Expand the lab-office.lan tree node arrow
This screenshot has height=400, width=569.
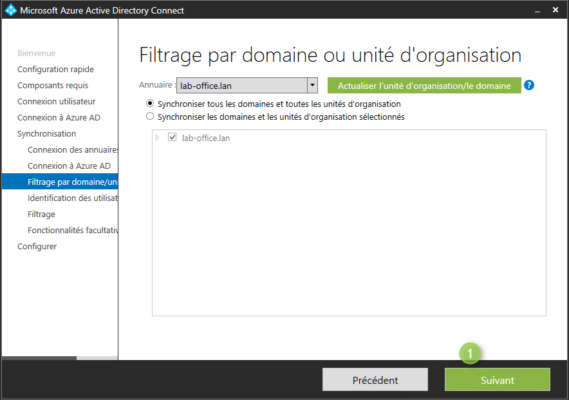tap(157, 138)
